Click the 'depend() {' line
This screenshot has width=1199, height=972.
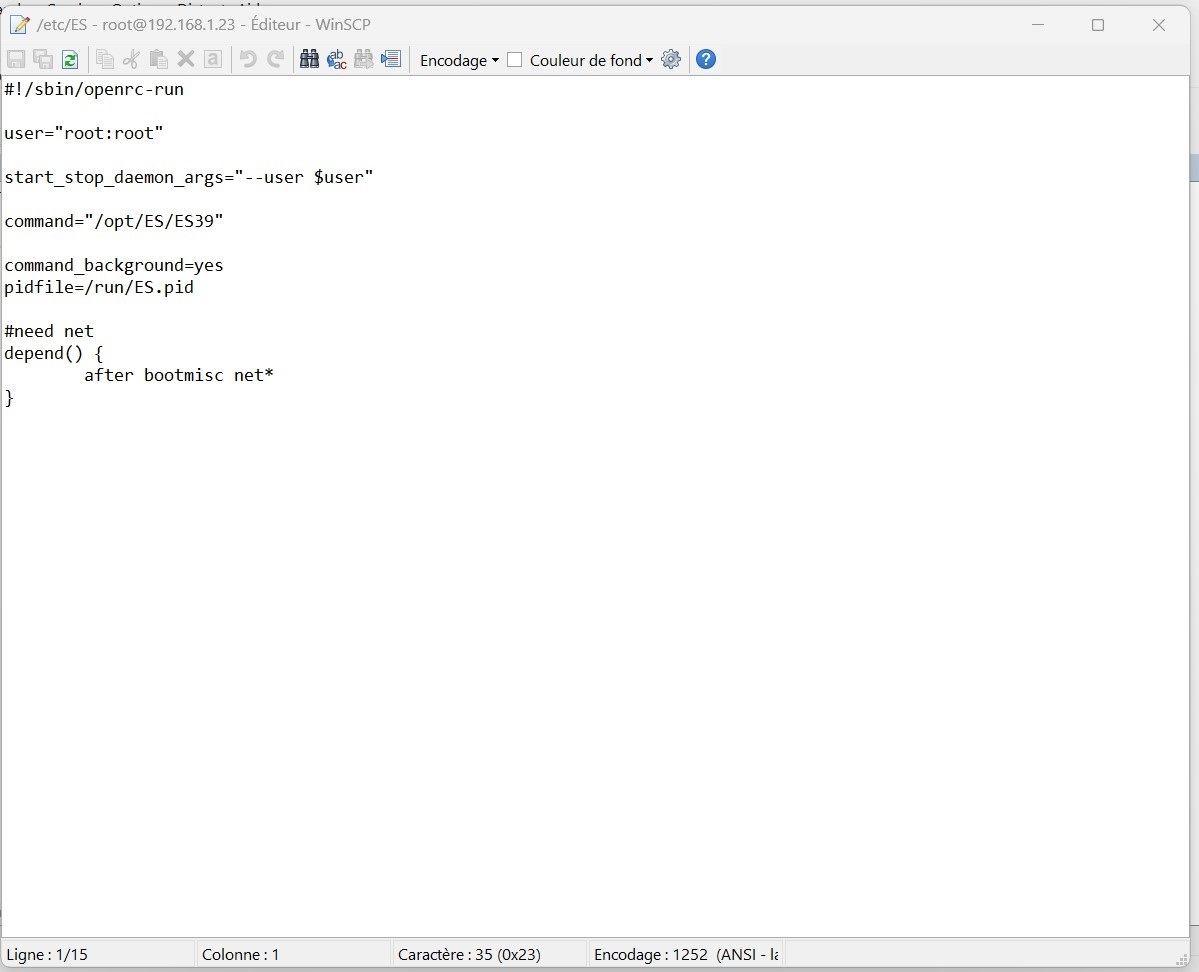tap(54, 353)
